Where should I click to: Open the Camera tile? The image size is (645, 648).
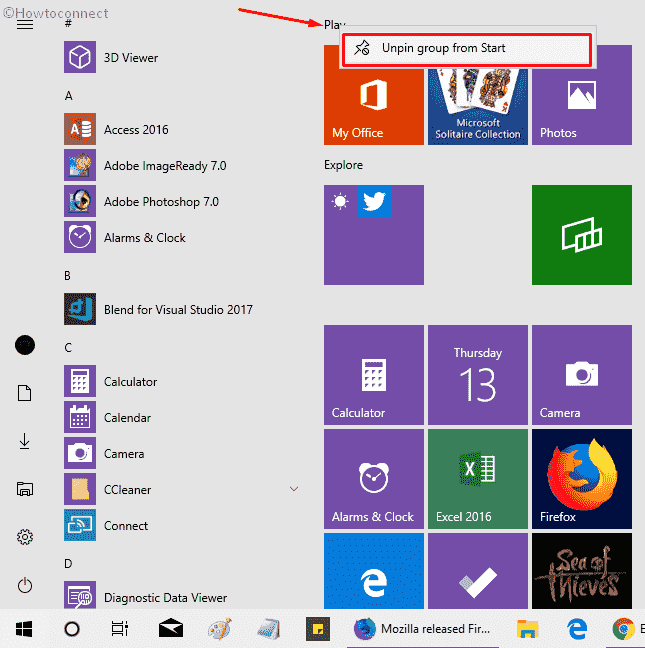click(x=582, y=375)
